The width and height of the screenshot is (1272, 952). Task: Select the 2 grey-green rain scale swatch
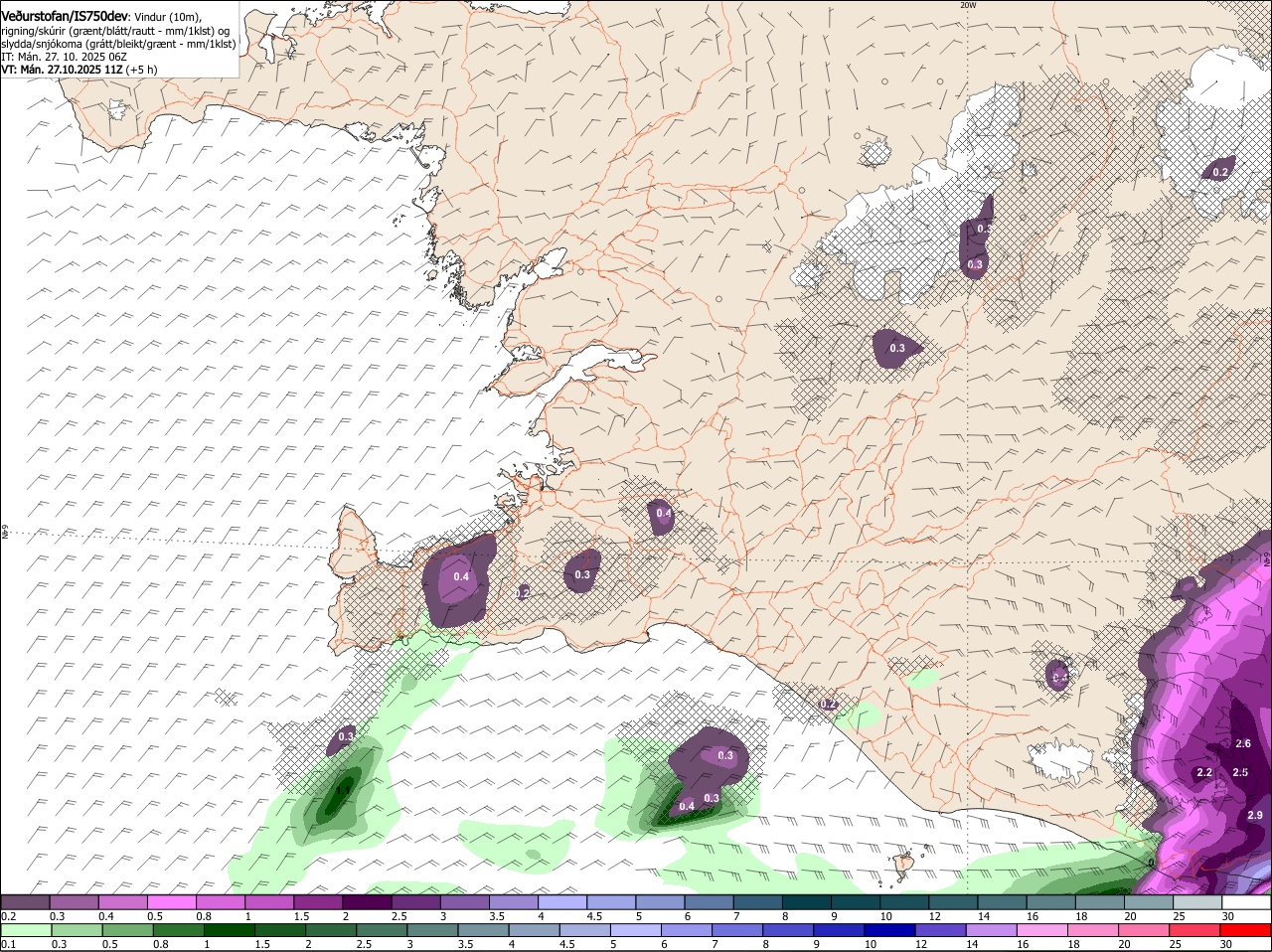click(x=330, y=930)
